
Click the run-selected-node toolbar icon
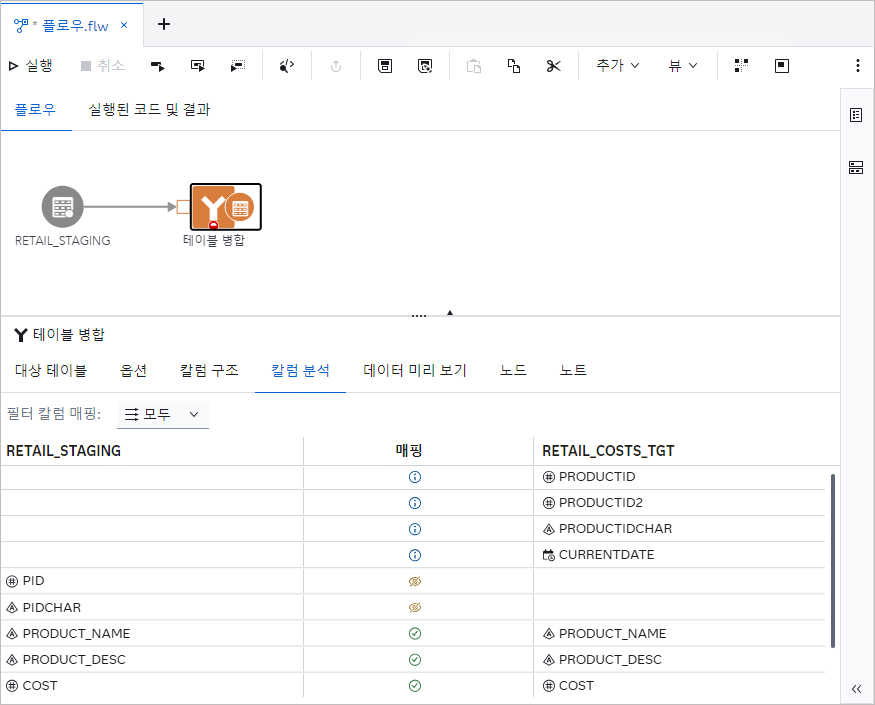click(198, 66)
